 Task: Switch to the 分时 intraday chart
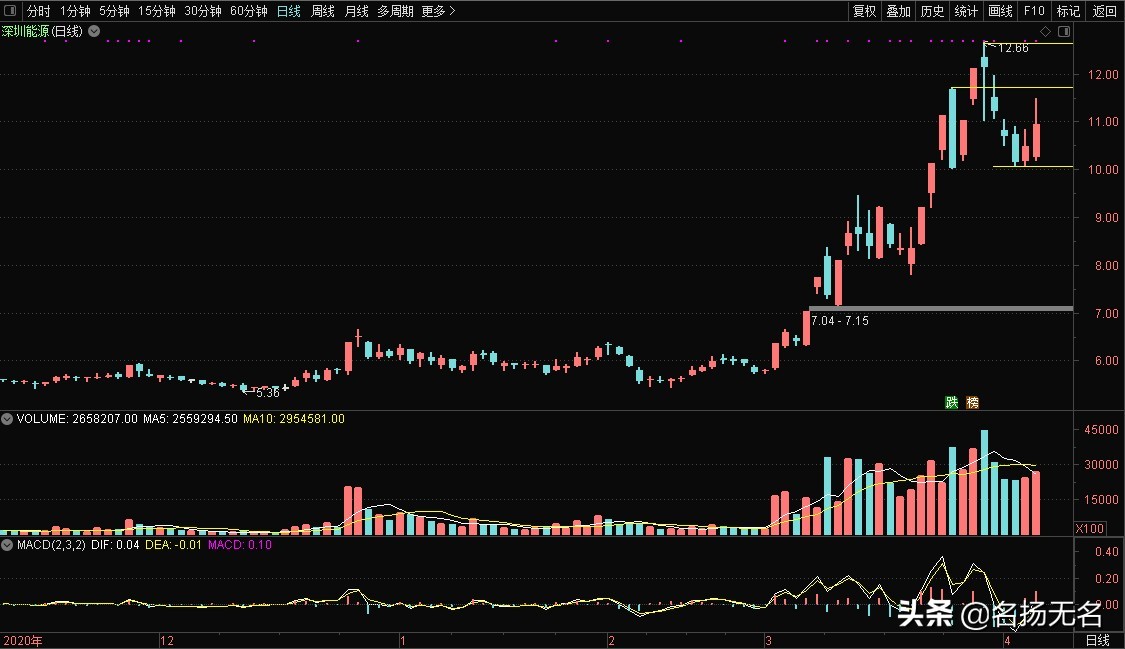pos(39,11)
